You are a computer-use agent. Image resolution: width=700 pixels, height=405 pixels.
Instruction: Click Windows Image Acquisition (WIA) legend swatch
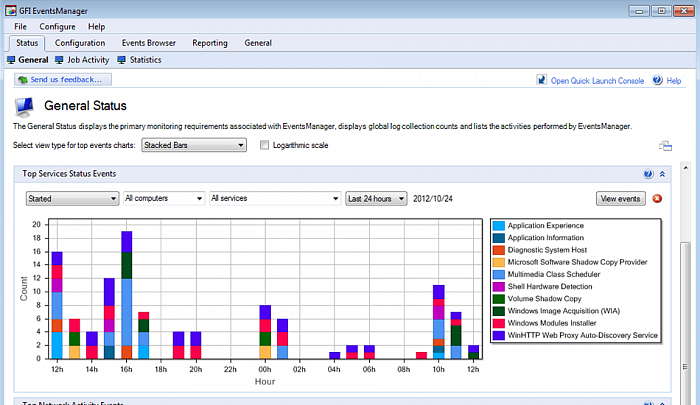tap(499, 311)
